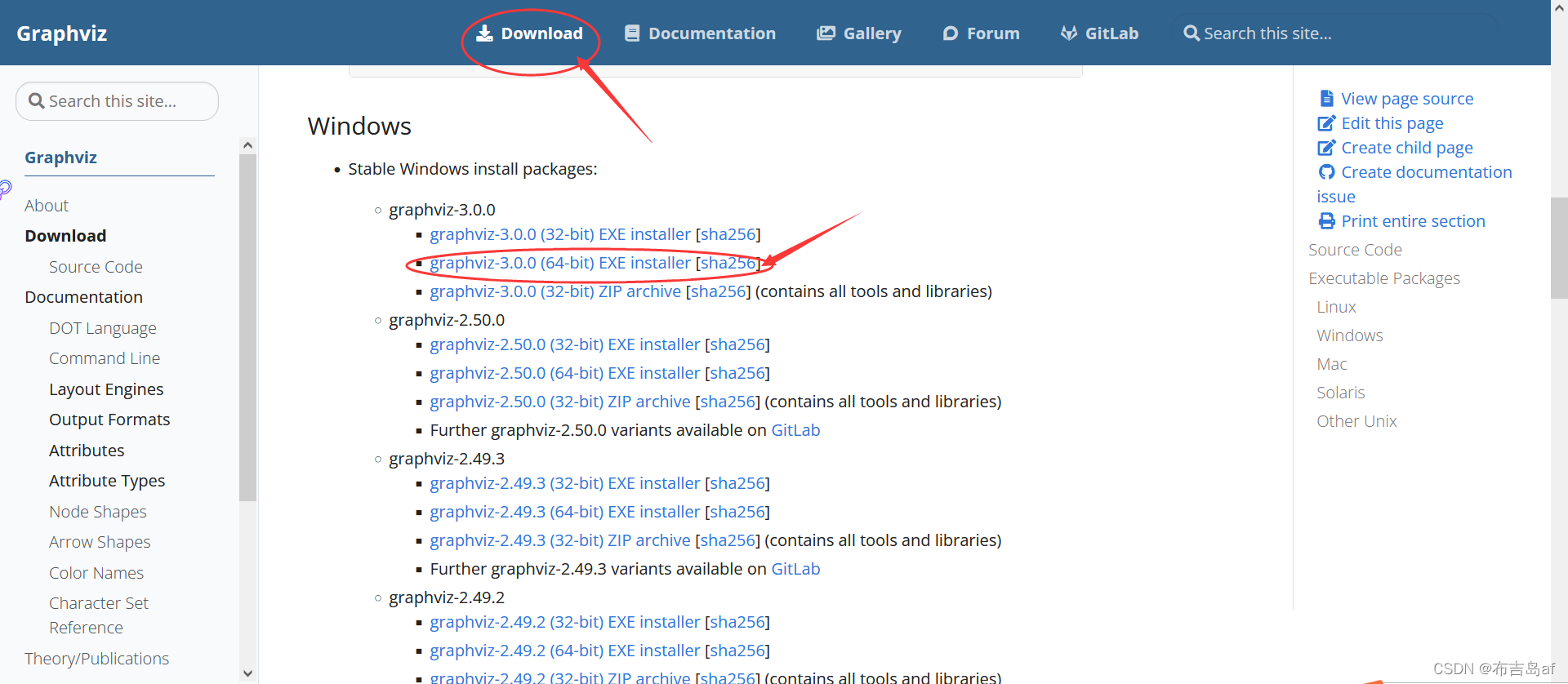
Task: Select Download in the left sidebar
Action: click(x=65, y=236)
